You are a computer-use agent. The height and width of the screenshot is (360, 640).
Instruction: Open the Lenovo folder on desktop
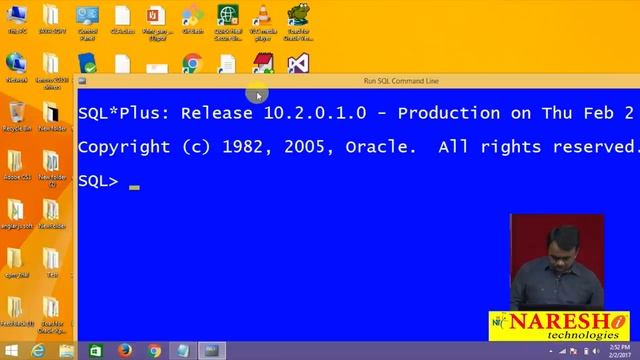[52, 71]
